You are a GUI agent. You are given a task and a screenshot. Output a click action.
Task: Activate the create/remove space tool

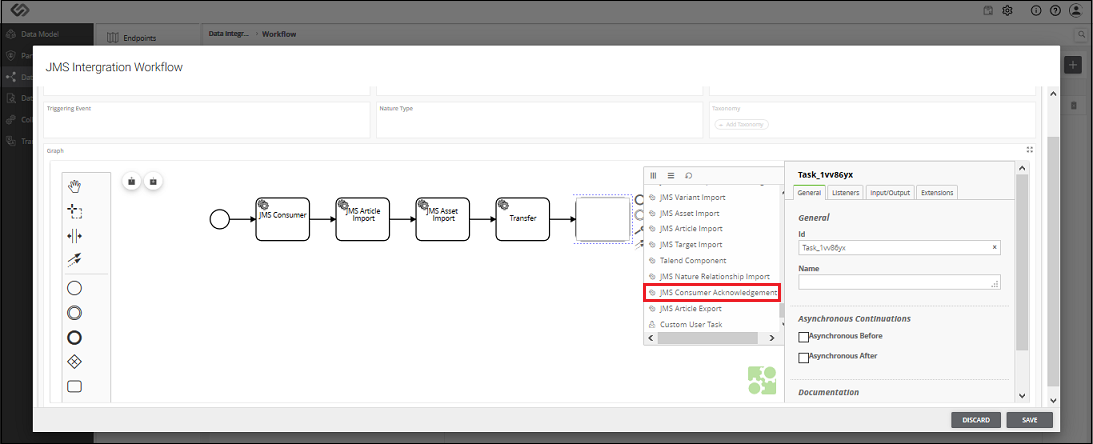tap(75, 236)
